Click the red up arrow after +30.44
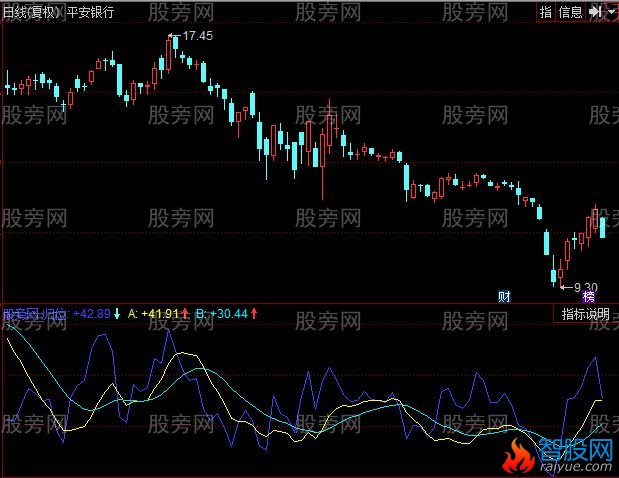 pyautogui.click(x=254, y=314)
